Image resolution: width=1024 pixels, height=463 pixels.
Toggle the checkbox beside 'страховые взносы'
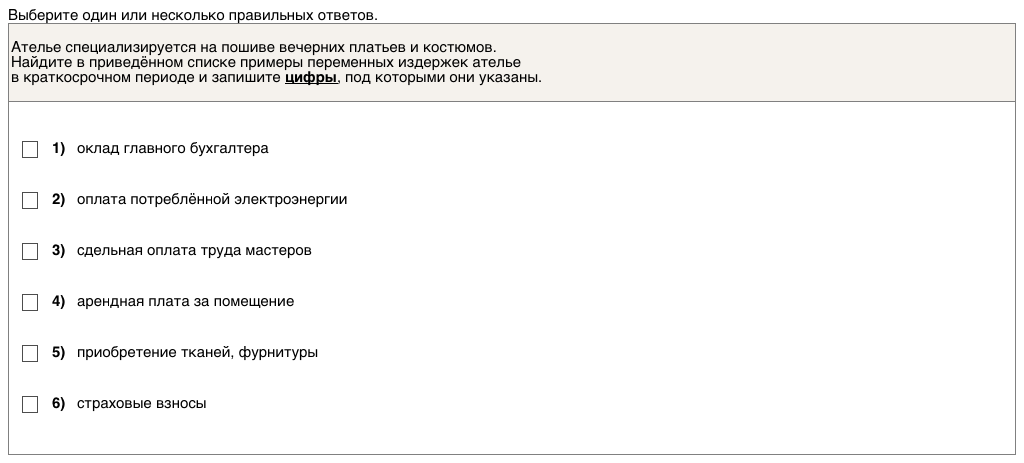pos(30,404)
